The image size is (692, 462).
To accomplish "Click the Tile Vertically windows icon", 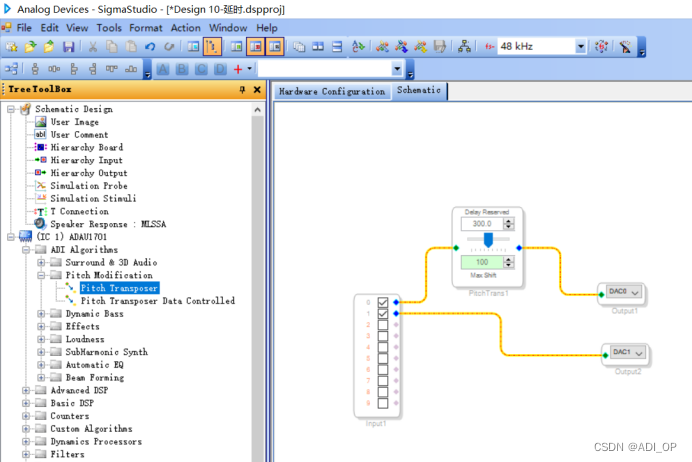I will click(x=318, y=46).
